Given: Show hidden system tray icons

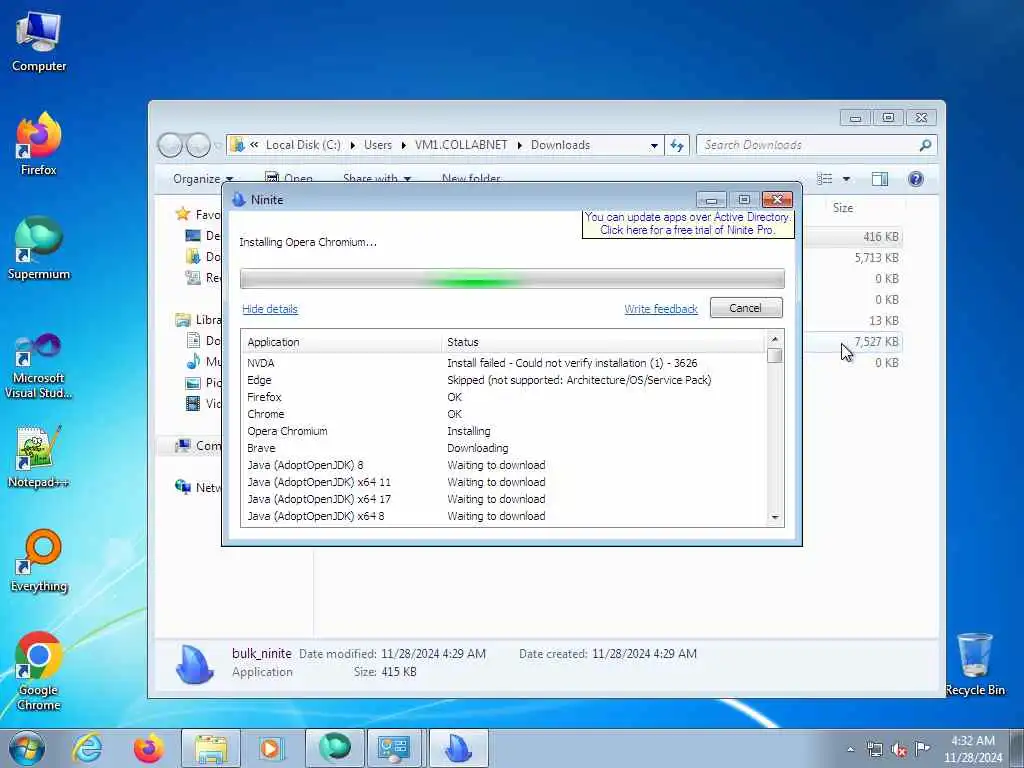Looking at the screenshot, I should (850, 750).
